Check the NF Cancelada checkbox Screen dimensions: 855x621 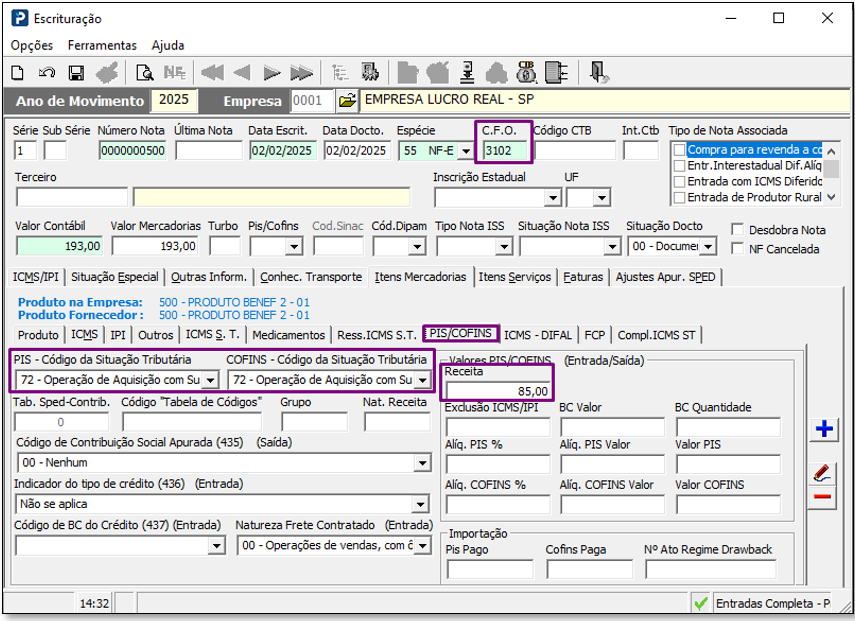[x=739, y=249]
